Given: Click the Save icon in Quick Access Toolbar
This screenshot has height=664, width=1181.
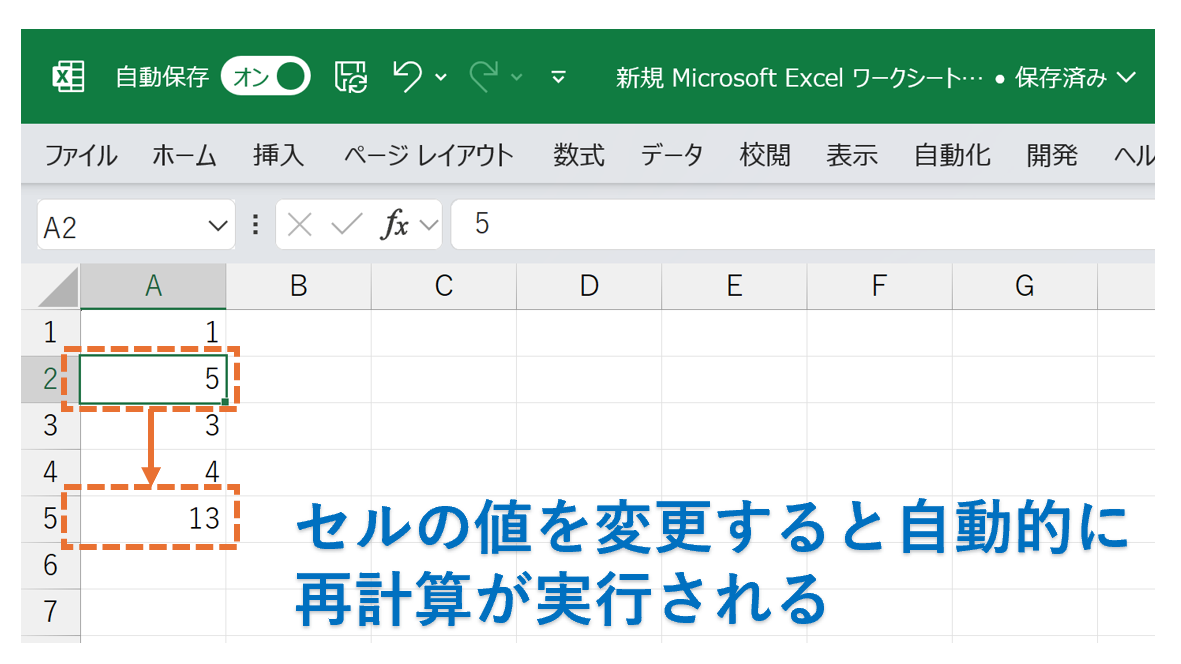Looking at the screenshot, I should click(352, 76).
